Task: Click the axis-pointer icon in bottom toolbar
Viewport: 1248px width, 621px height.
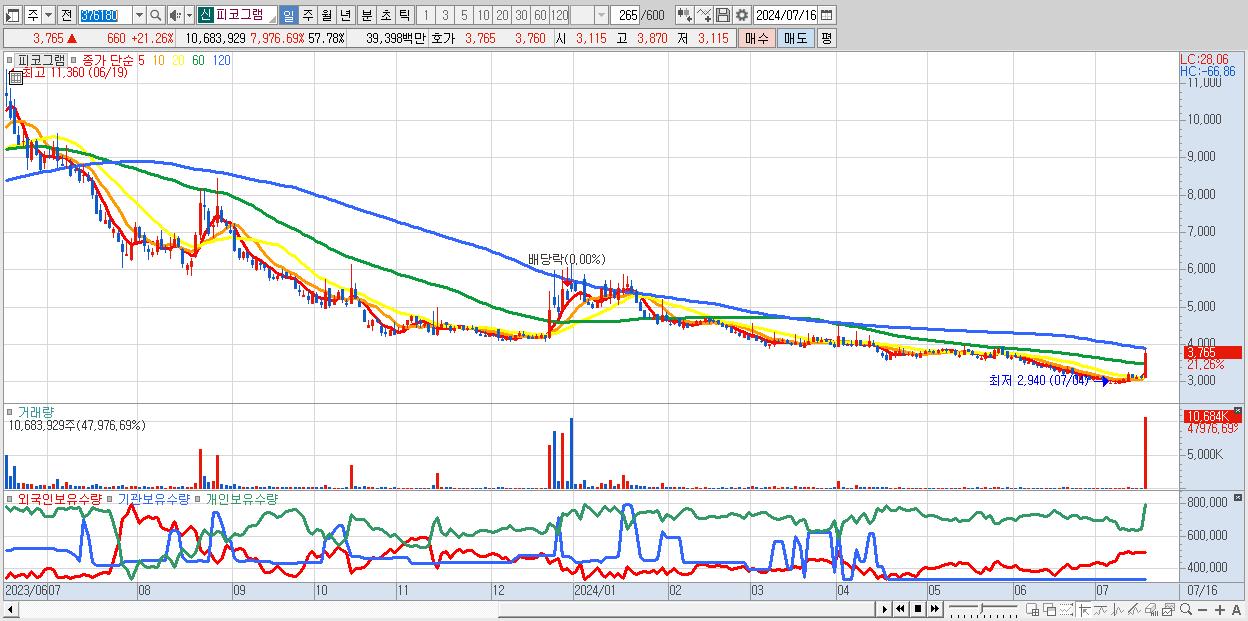Action: tap(1084, 609)
